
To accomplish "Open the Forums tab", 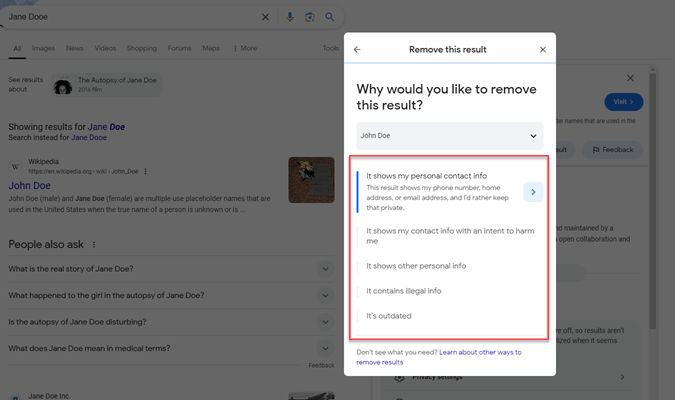I will [x=180, y=48].
